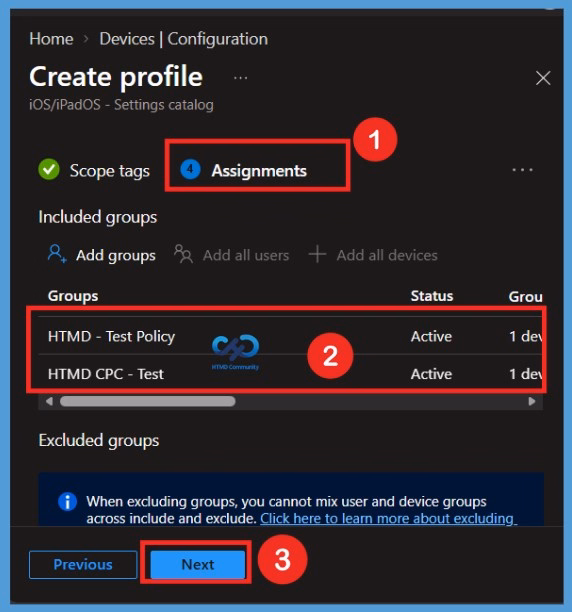Click the Add all users people icon
This screenshot has width=572, height=612.
click(x=183, y=254)
